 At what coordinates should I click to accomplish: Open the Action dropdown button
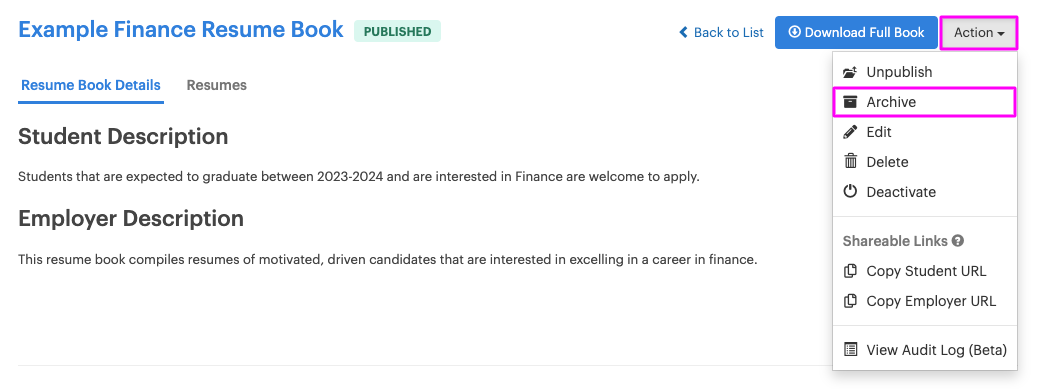(x=979, y=33)
